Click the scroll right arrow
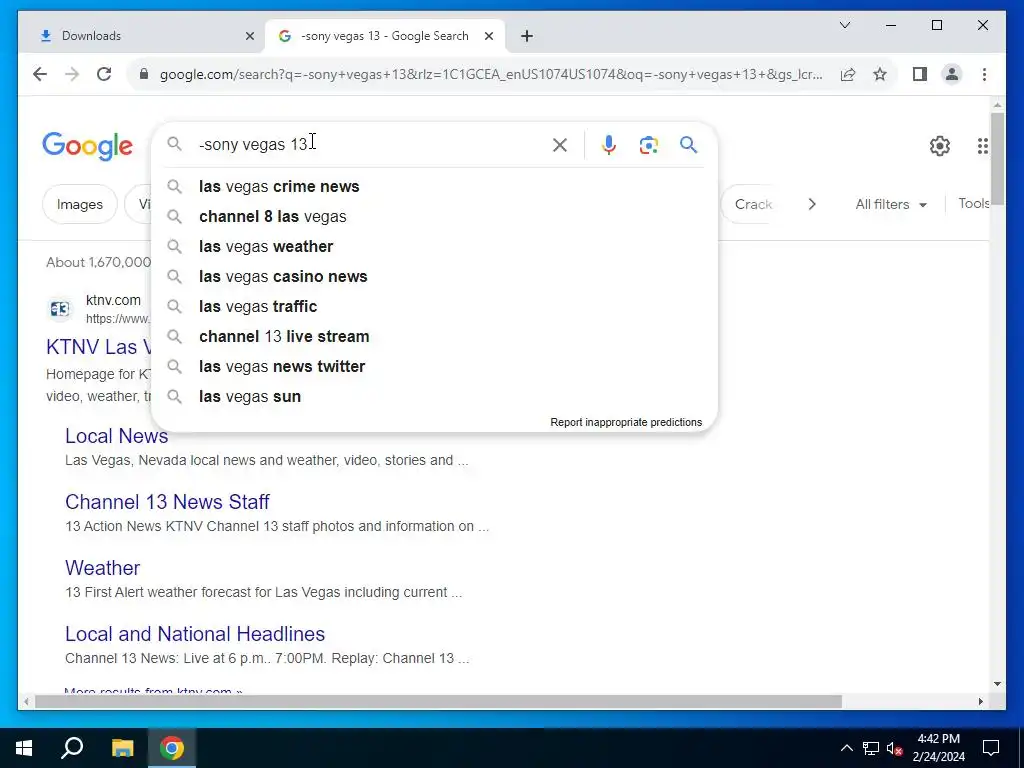The height and width of the screenshot is (768, 1024). click(980, 702)
